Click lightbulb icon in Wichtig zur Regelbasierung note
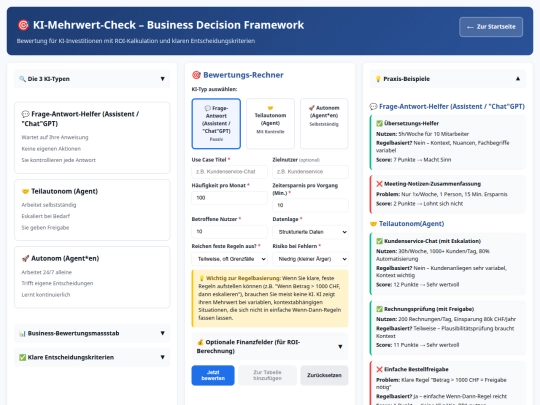Image resolution: width=540 pixels, height=405 pixels. (201, 278)
